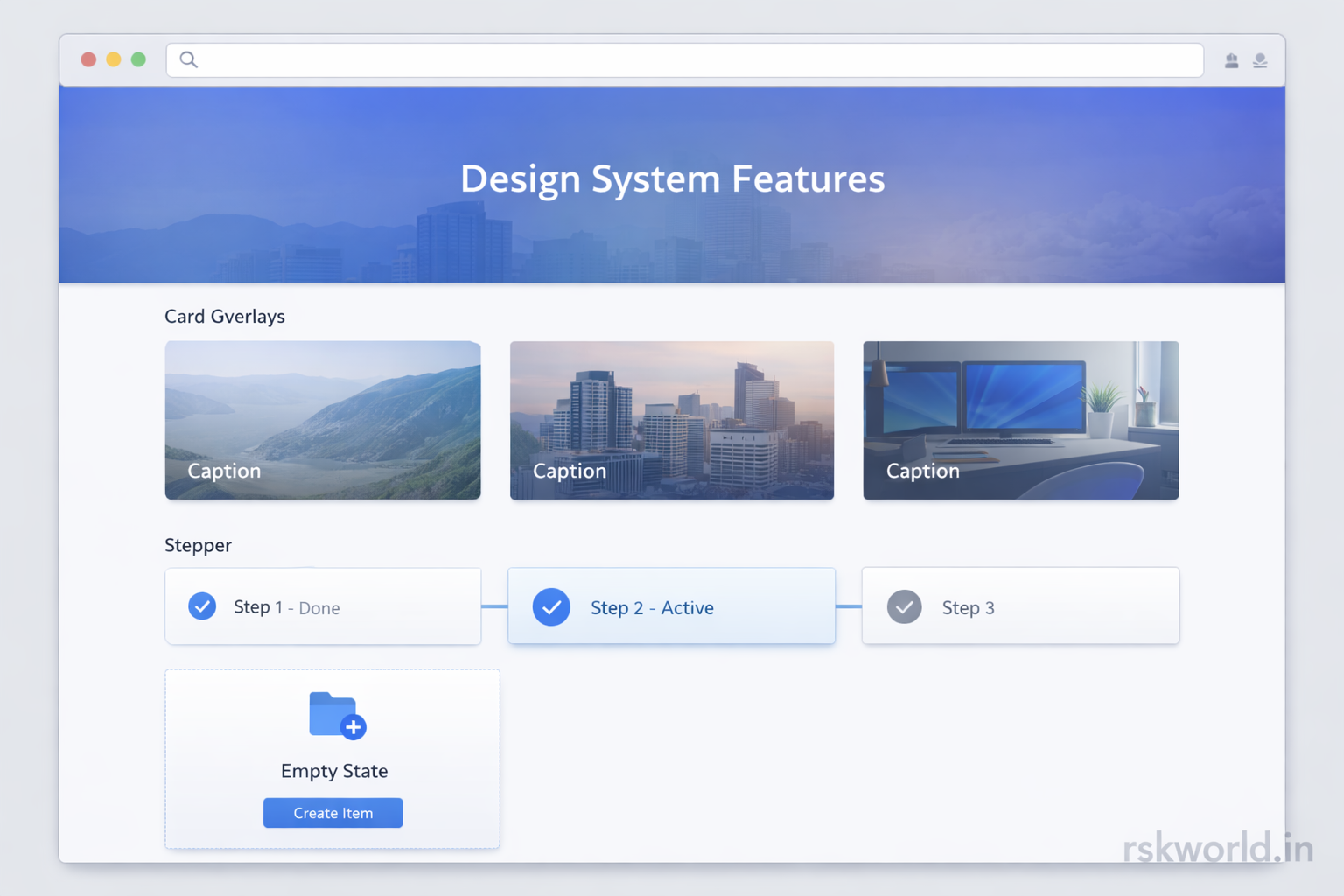Click the blue checkmark icon in Step 2
The width and height of the screenshot is (1344, 896).
point(551,606)
